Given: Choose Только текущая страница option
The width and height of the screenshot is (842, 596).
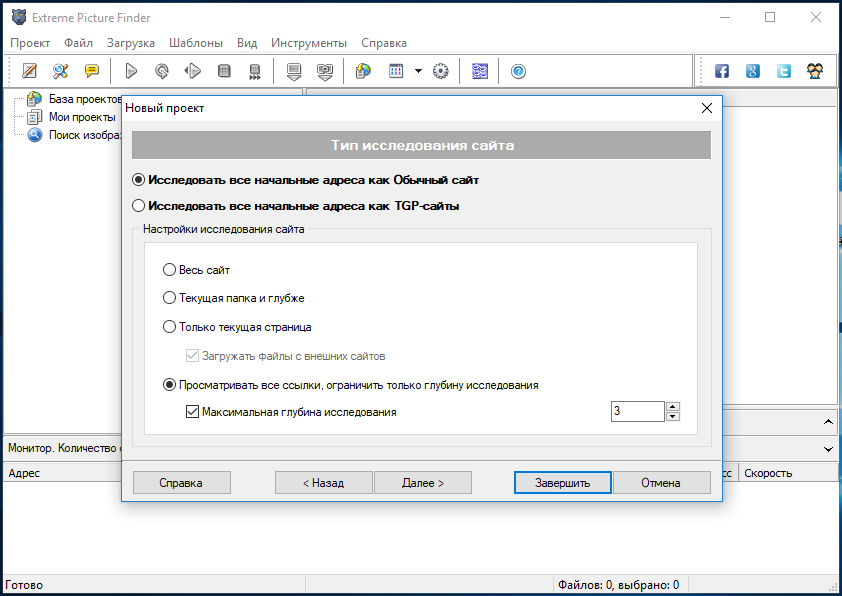Looking at the screenshot, I should point(237,327).
